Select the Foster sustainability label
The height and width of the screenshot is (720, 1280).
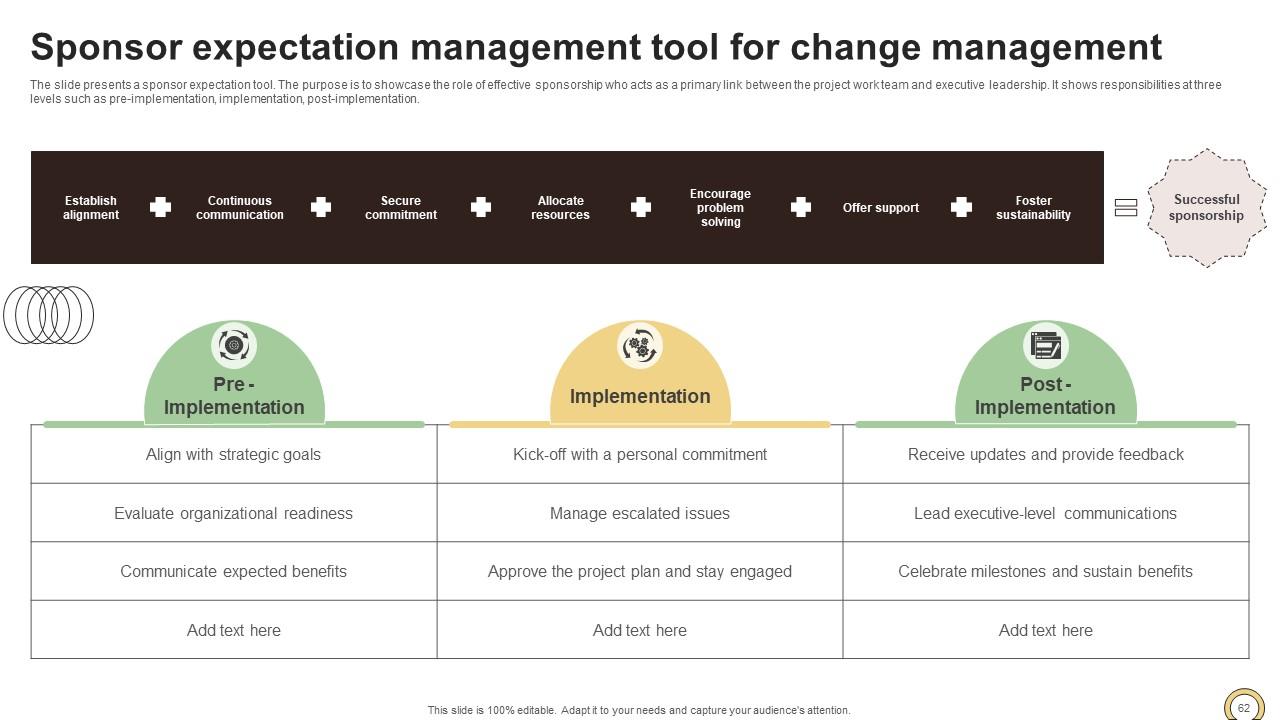pyautogui.click(x=1033, y=208)
